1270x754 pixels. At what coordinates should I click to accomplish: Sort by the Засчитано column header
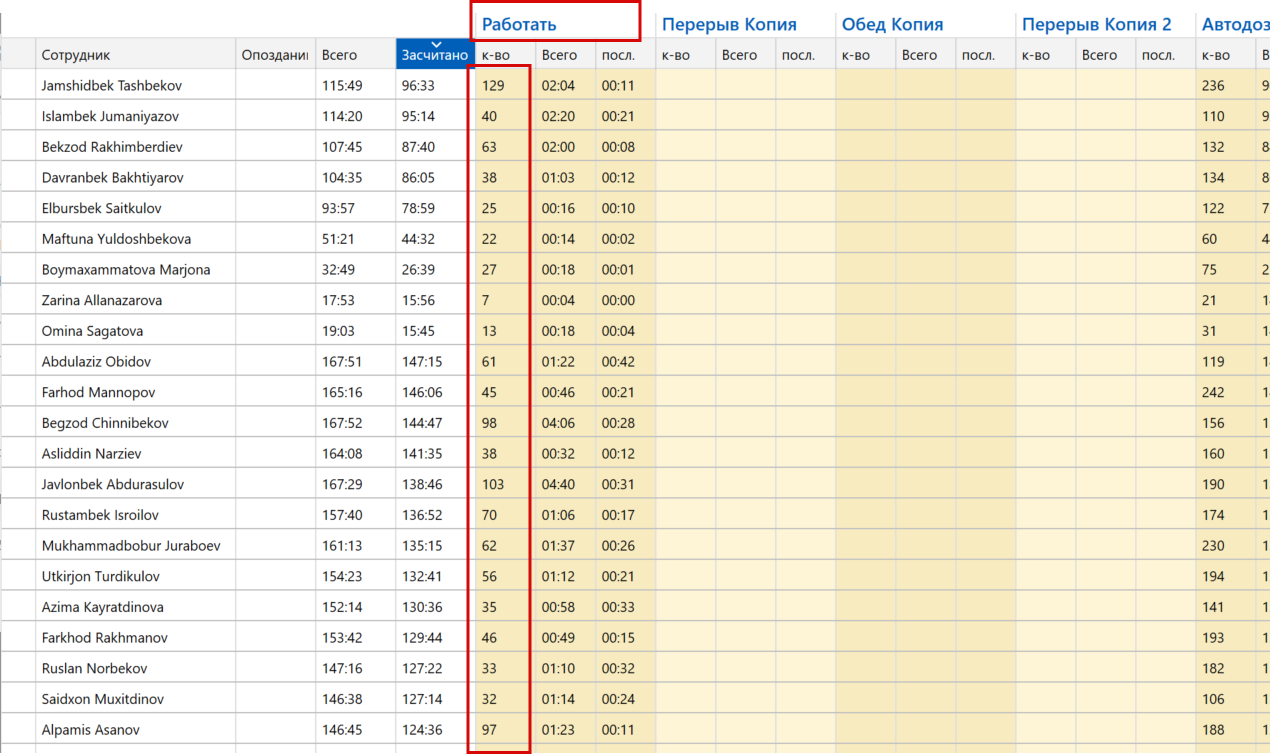(x=435, y=55)
